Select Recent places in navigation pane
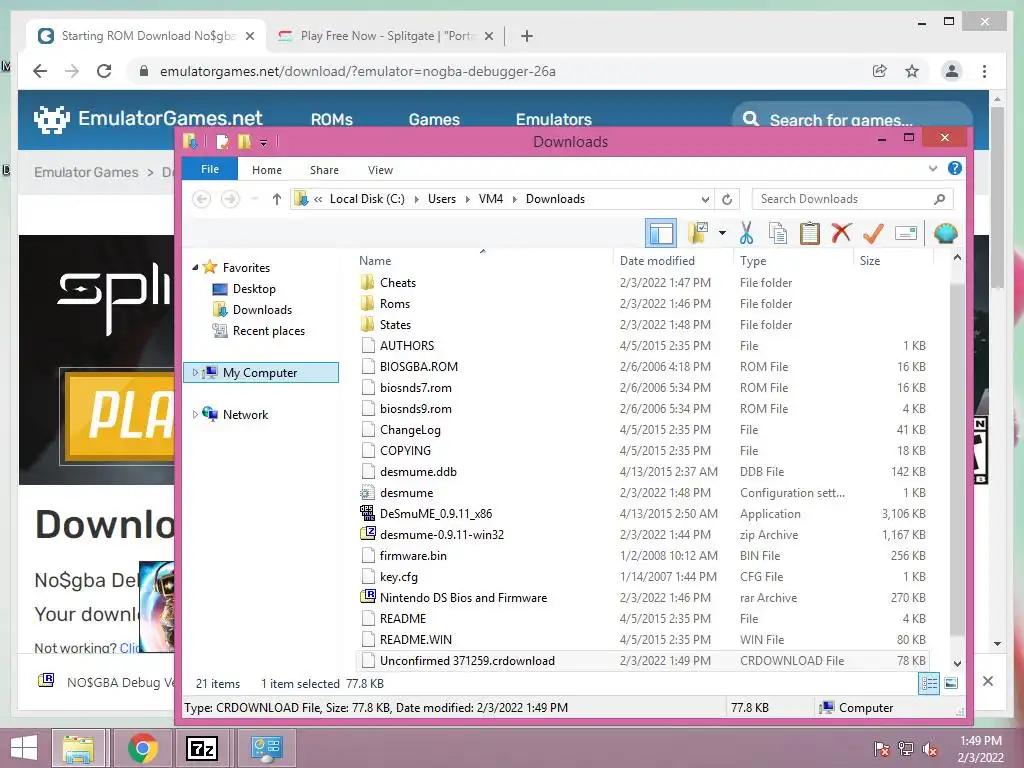The image size is (1024, 768). tap(268, 330)
